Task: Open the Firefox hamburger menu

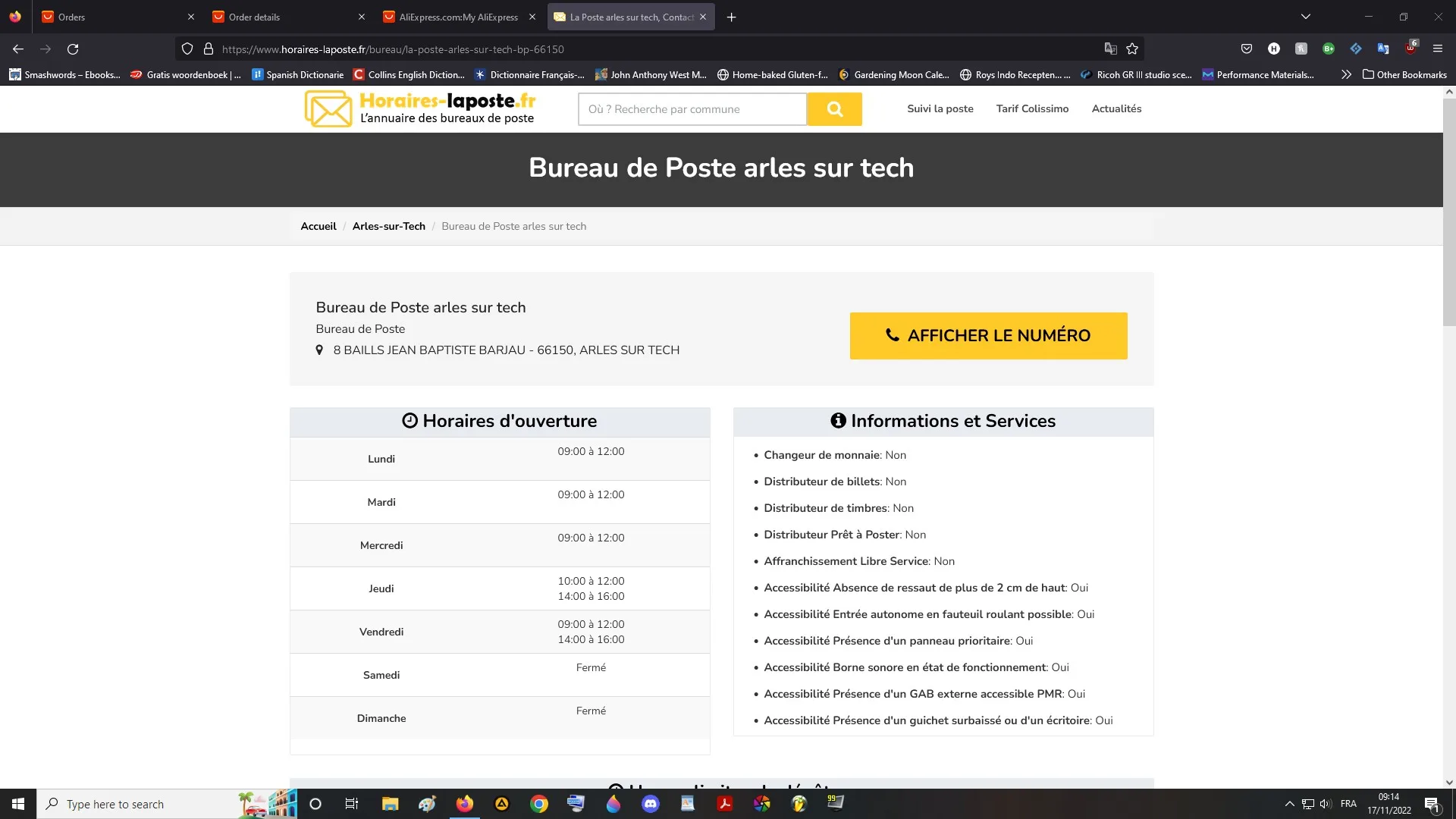Action: (1437, 49)
